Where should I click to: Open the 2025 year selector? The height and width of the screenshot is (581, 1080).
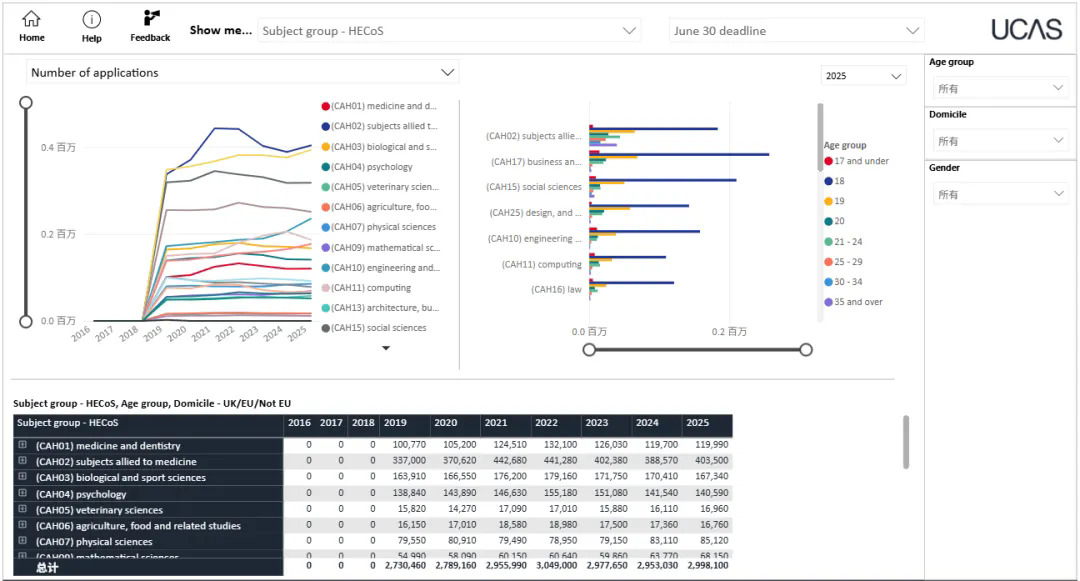click(x=864, y=76)
